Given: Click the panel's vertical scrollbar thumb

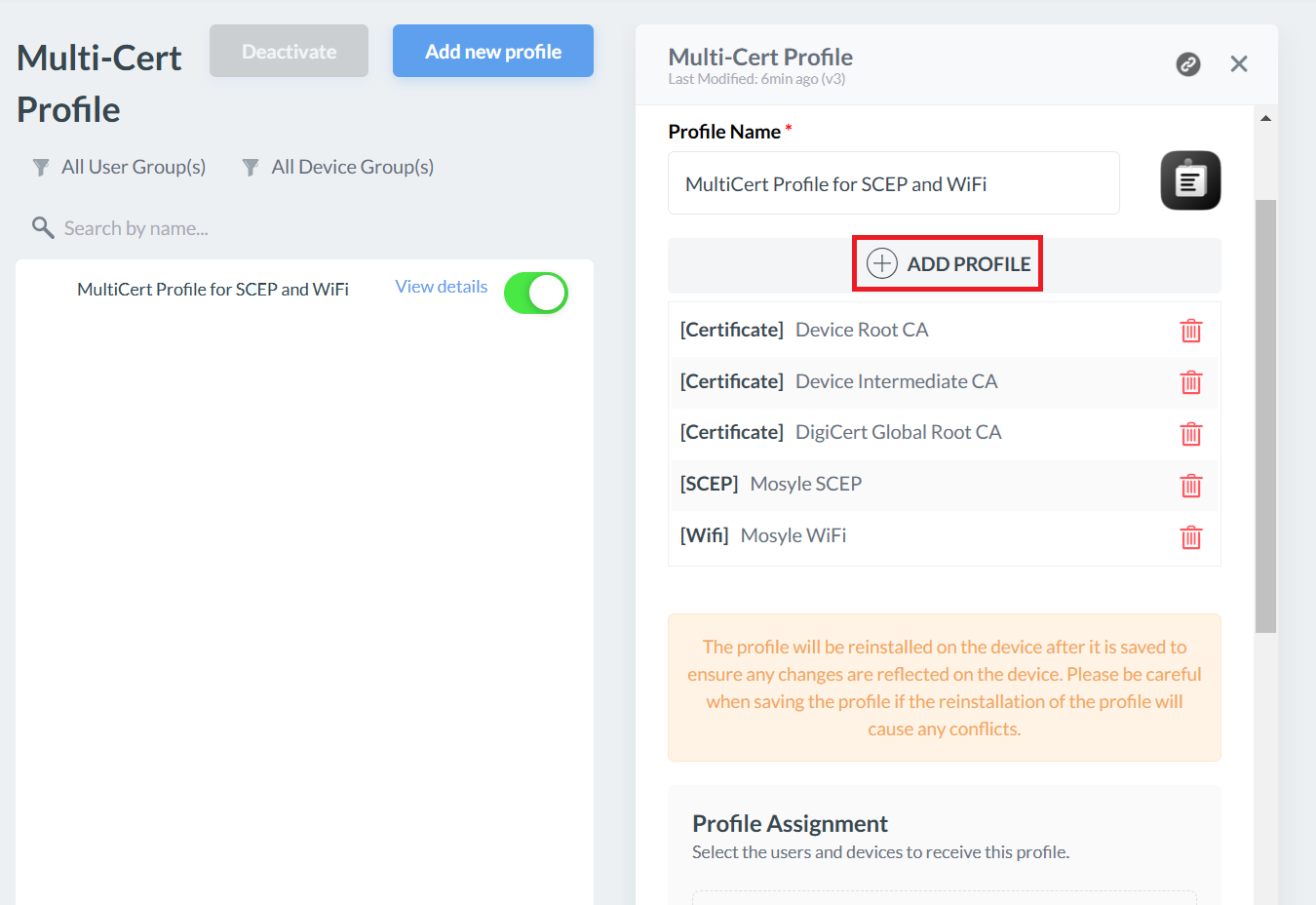Looking at the screenshot, I should (x=1265, y=416).
